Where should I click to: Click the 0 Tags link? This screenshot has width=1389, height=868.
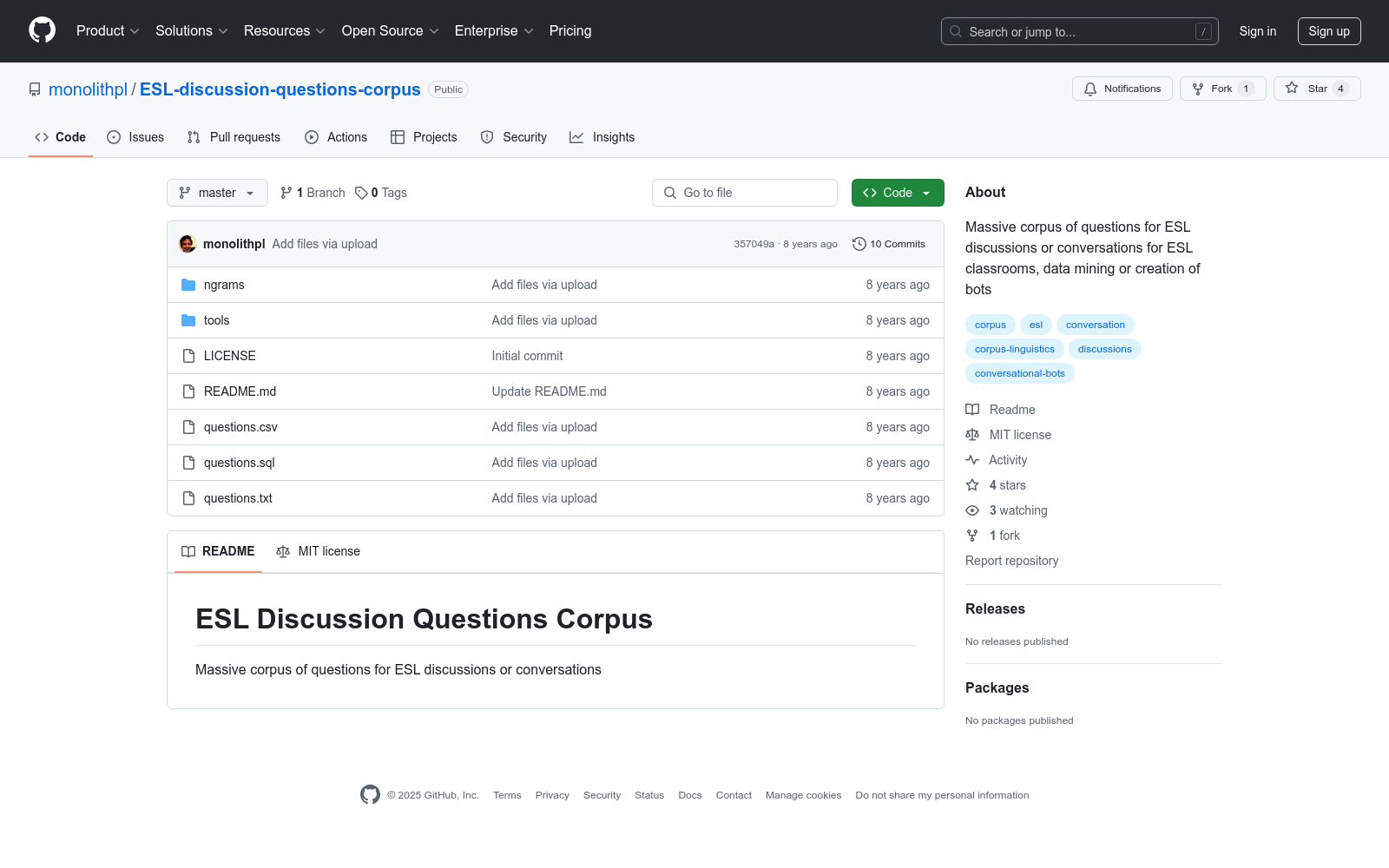coord(381,193)
